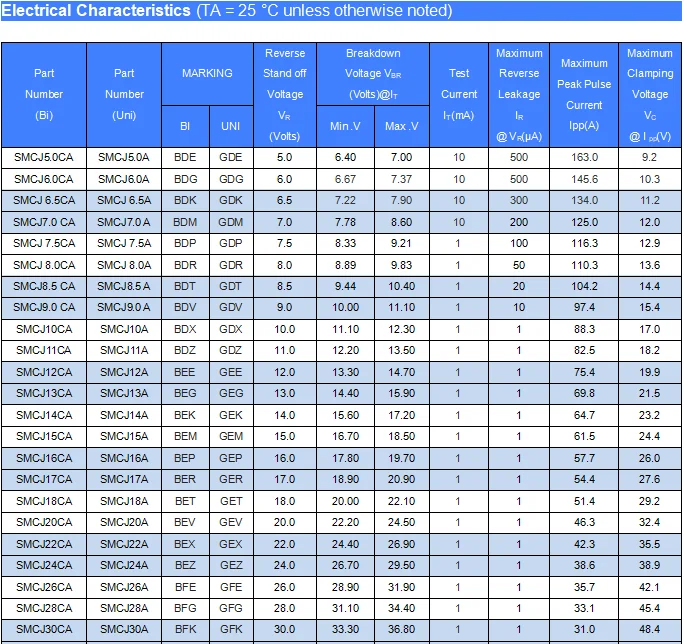
Task: Click the GEX uni marking cell
Action: click(x=231, y=544)
